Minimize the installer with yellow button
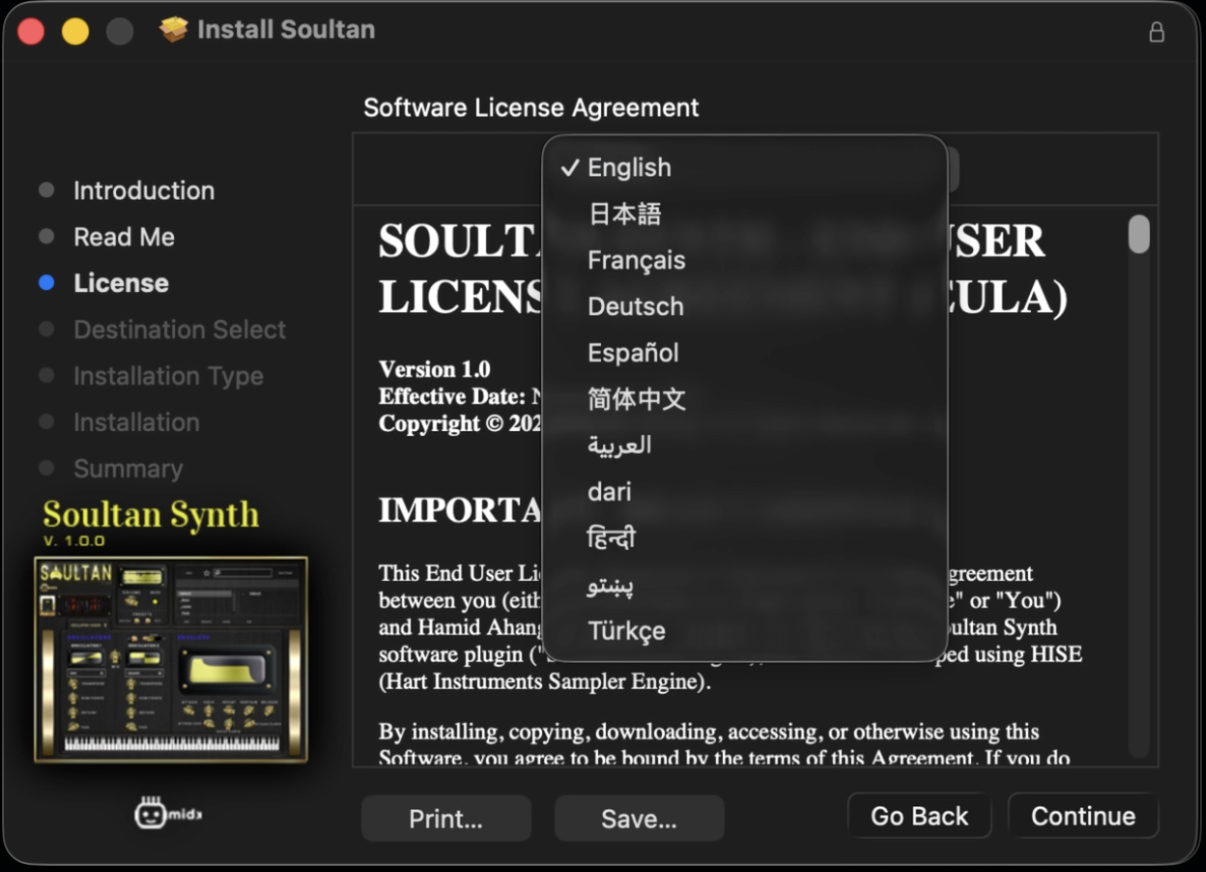The image size is (1206, 872). [75, 31]
